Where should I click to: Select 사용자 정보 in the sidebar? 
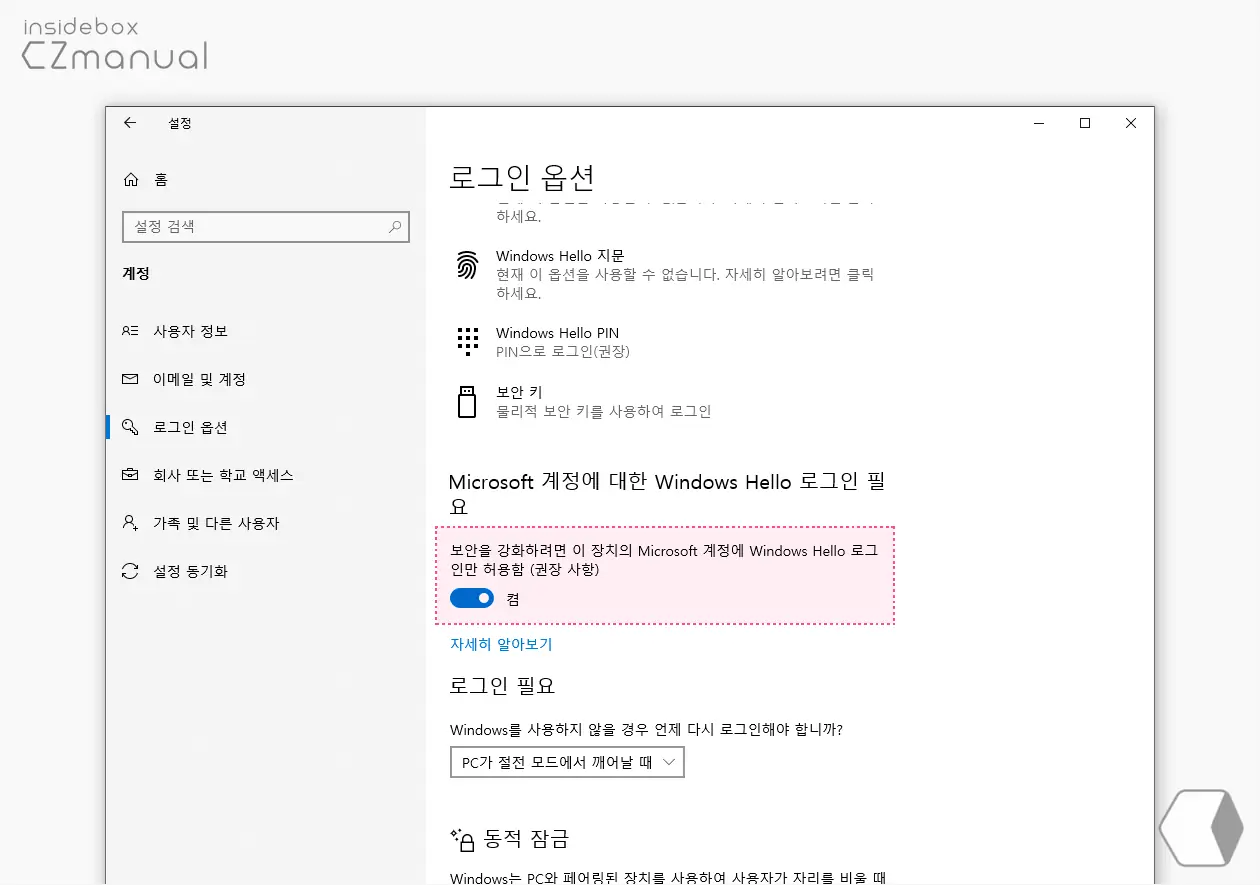coord(190,331)
